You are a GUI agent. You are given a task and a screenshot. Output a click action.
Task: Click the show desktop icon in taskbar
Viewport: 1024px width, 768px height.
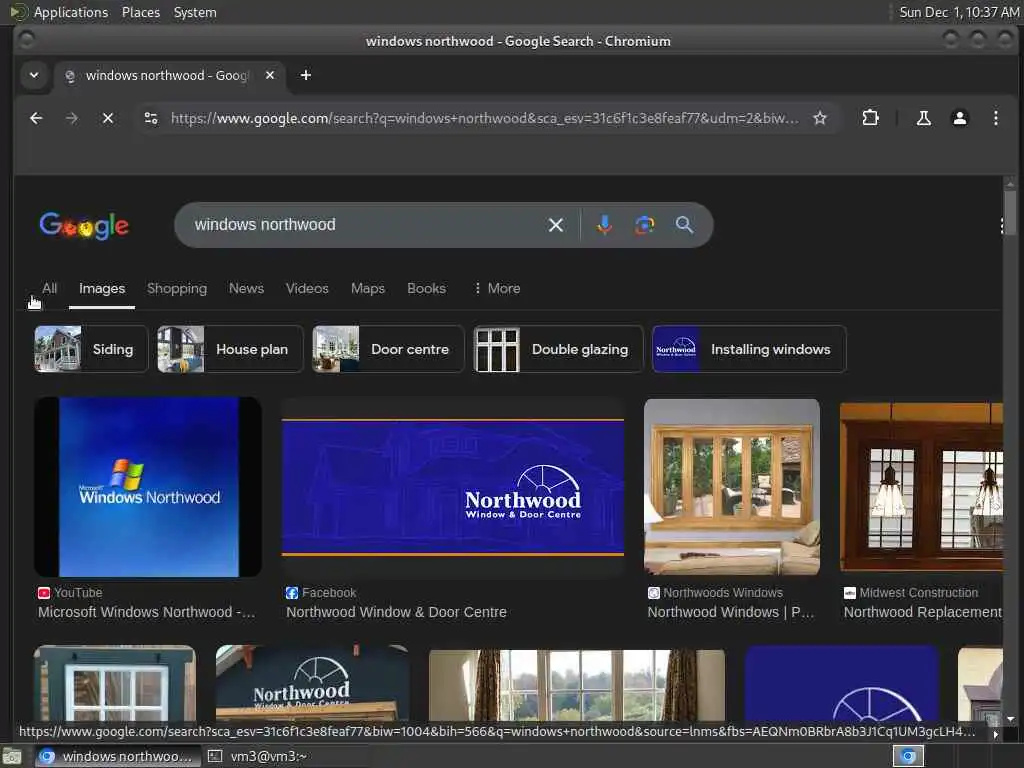click(12, 756)
